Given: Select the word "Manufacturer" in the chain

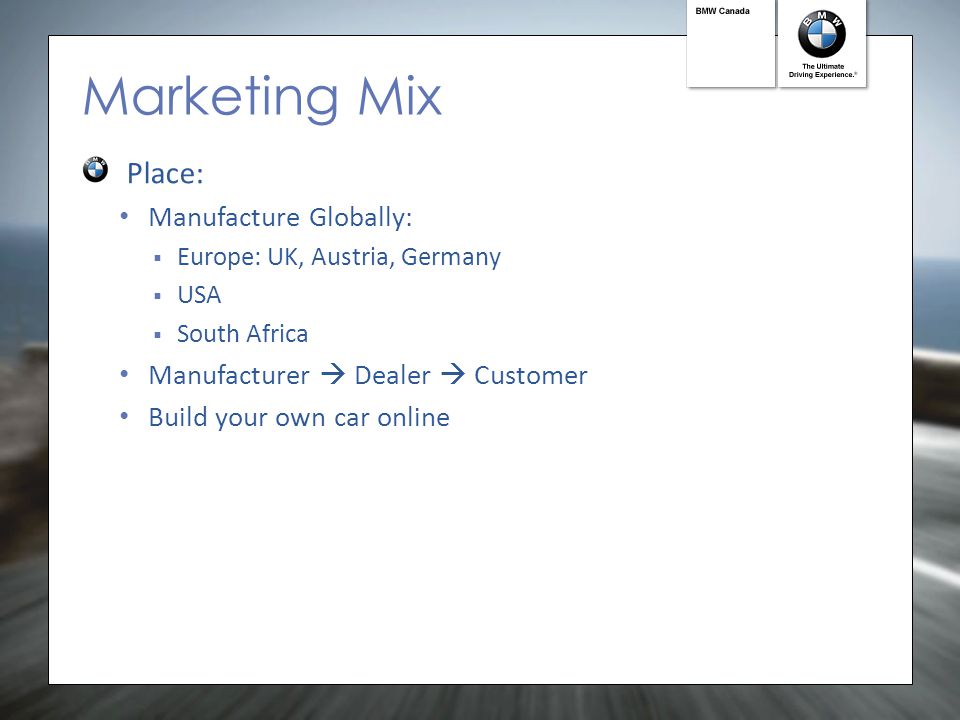Looking at the screenshot, I should (x=229, y=375).
